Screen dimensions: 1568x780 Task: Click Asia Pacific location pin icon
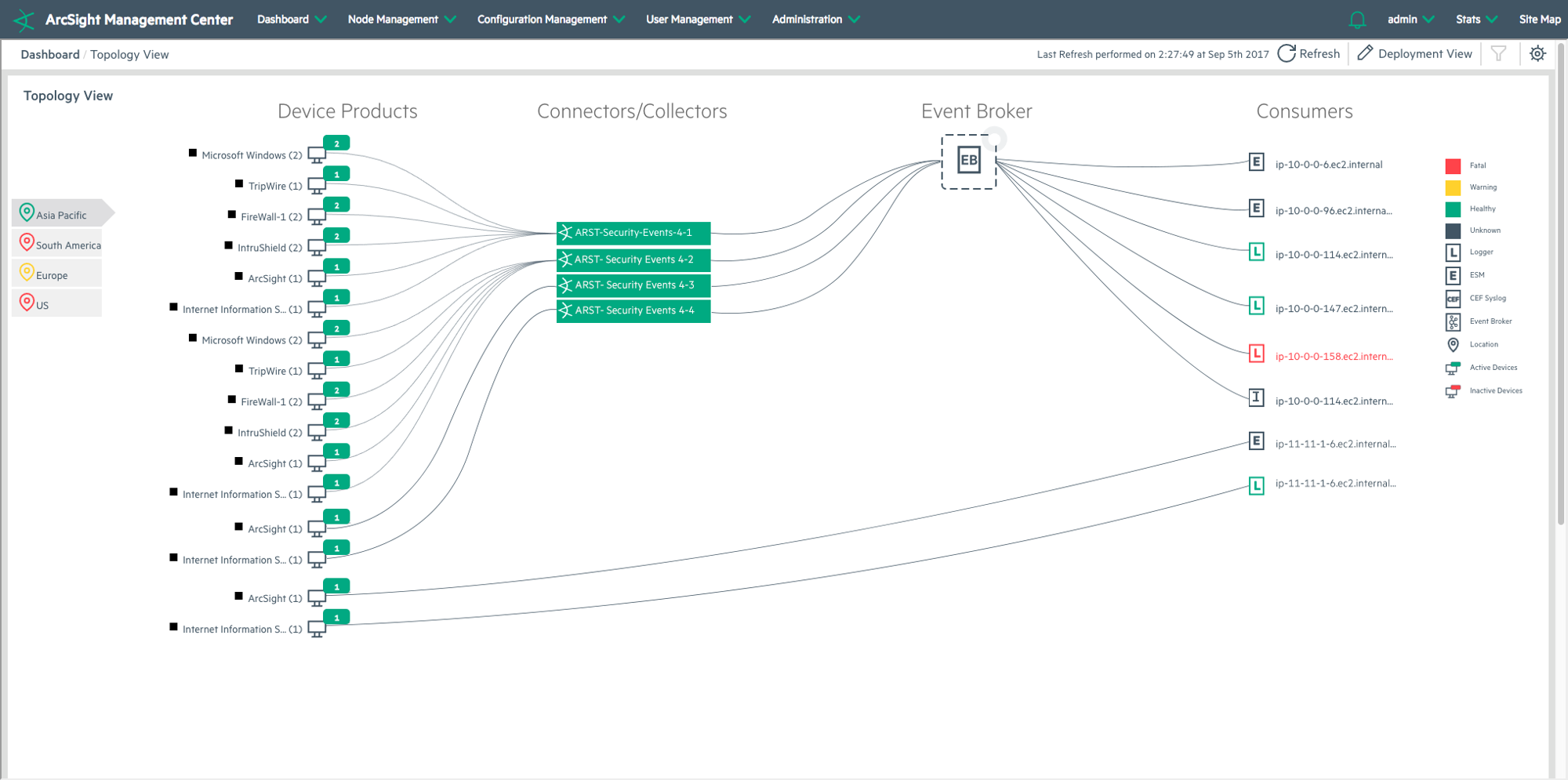[27, 212]
